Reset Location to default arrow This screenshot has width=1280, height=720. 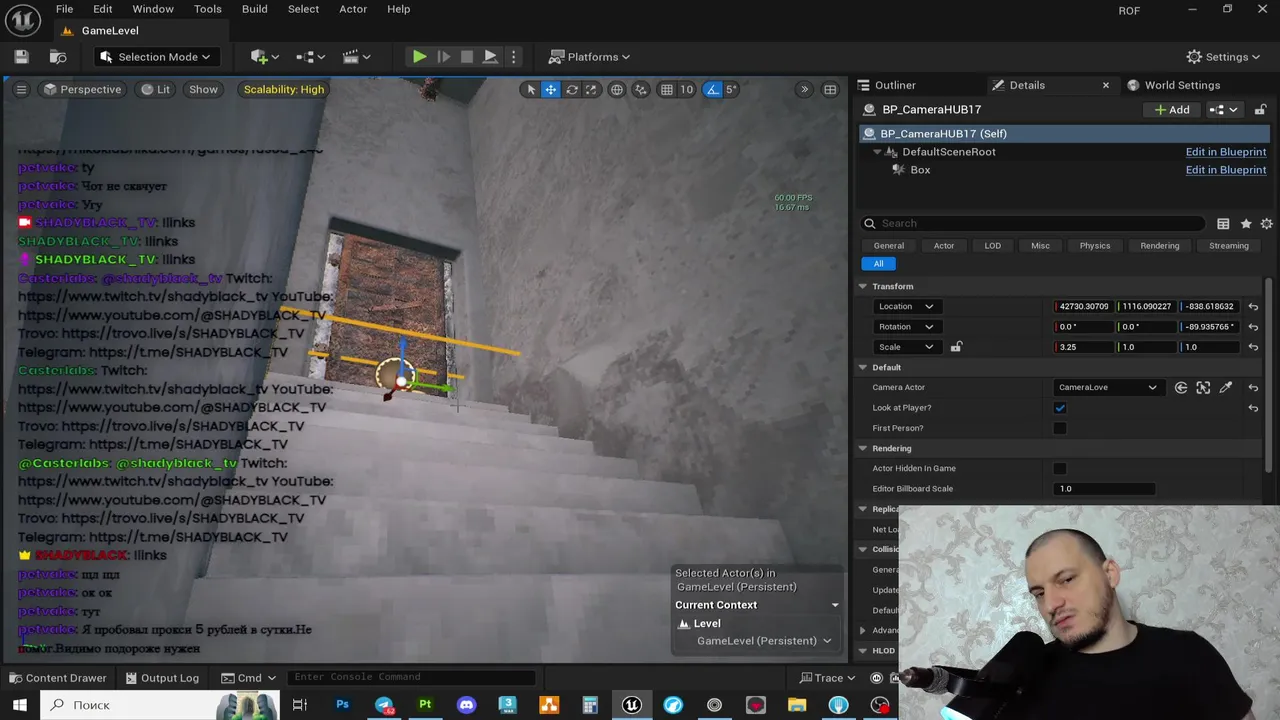1253,307
